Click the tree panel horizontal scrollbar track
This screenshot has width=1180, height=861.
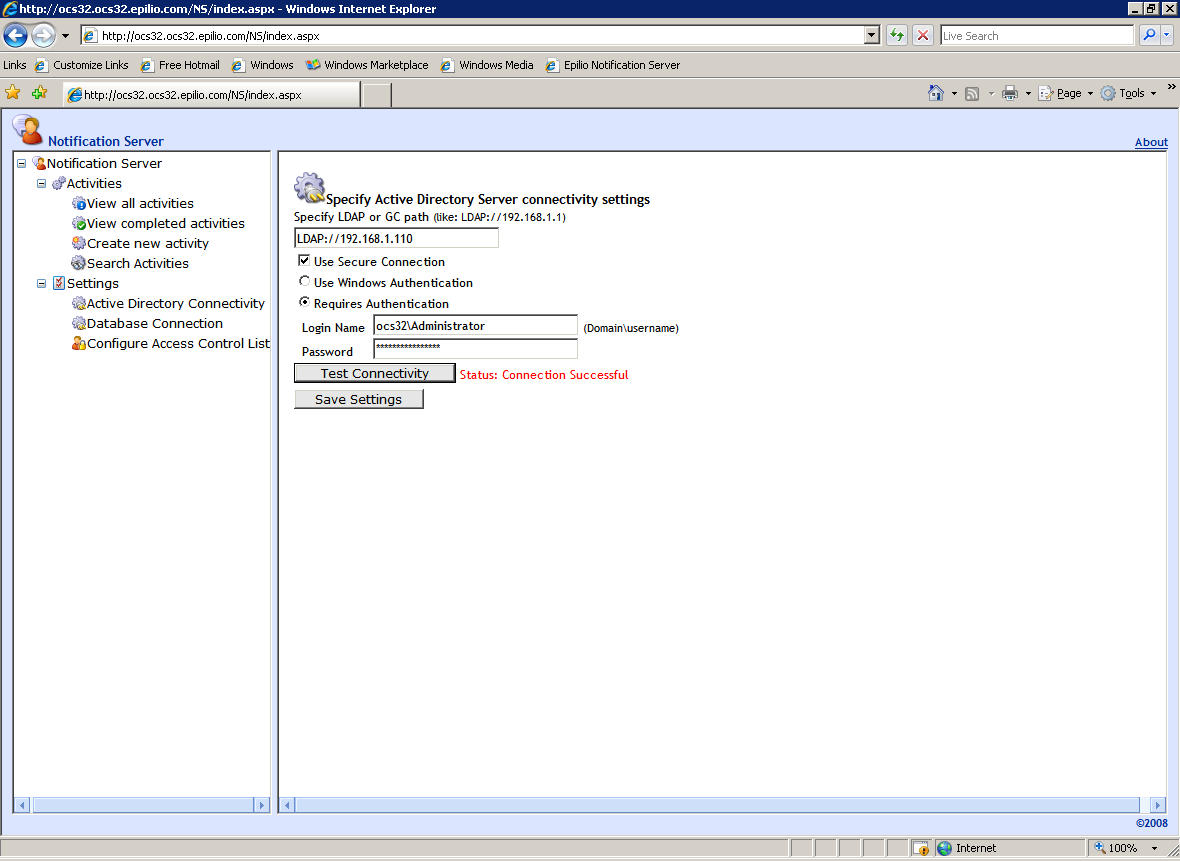pos(144,805)
